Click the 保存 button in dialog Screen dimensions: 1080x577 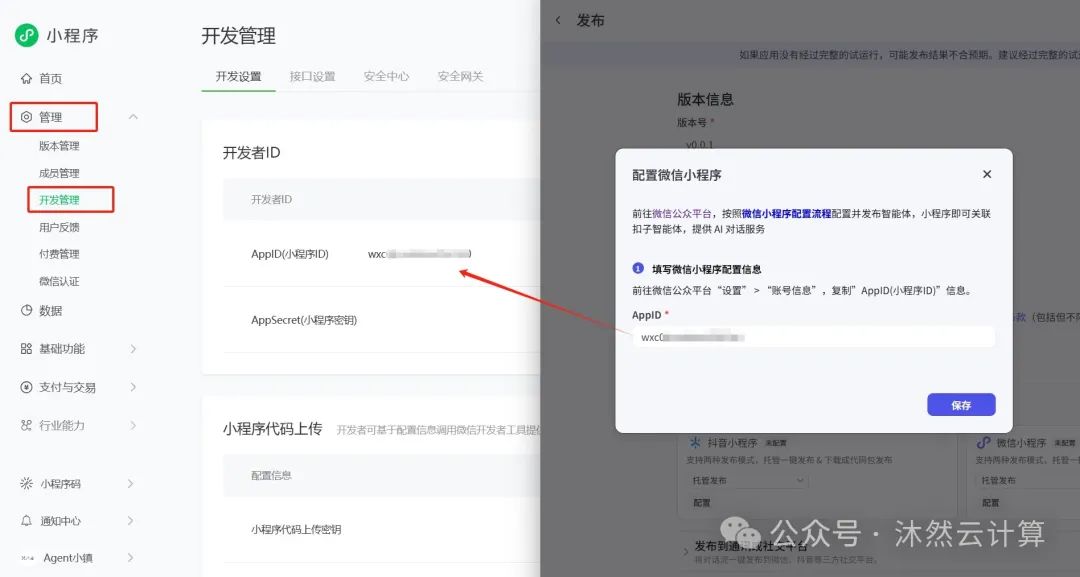pyautogui.click(x=961, y=405)
